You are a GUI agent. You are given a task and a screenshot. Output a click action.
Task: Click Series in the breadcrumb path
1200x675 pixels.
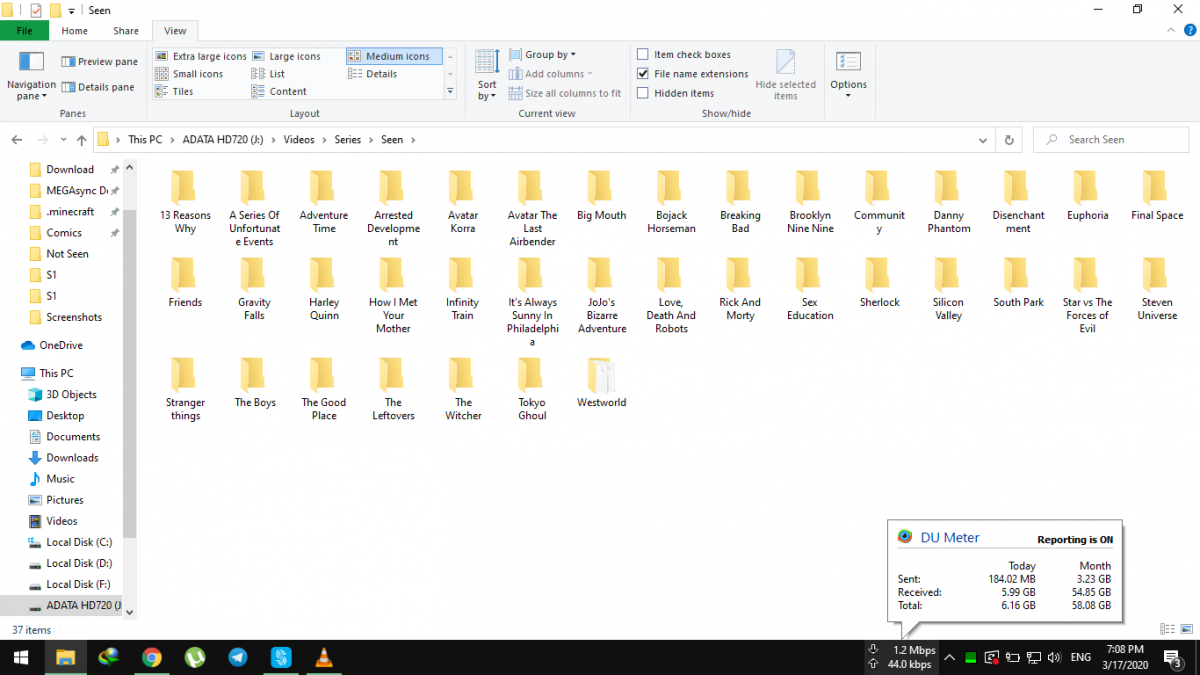pyautogui.click(x=347, y=140)
